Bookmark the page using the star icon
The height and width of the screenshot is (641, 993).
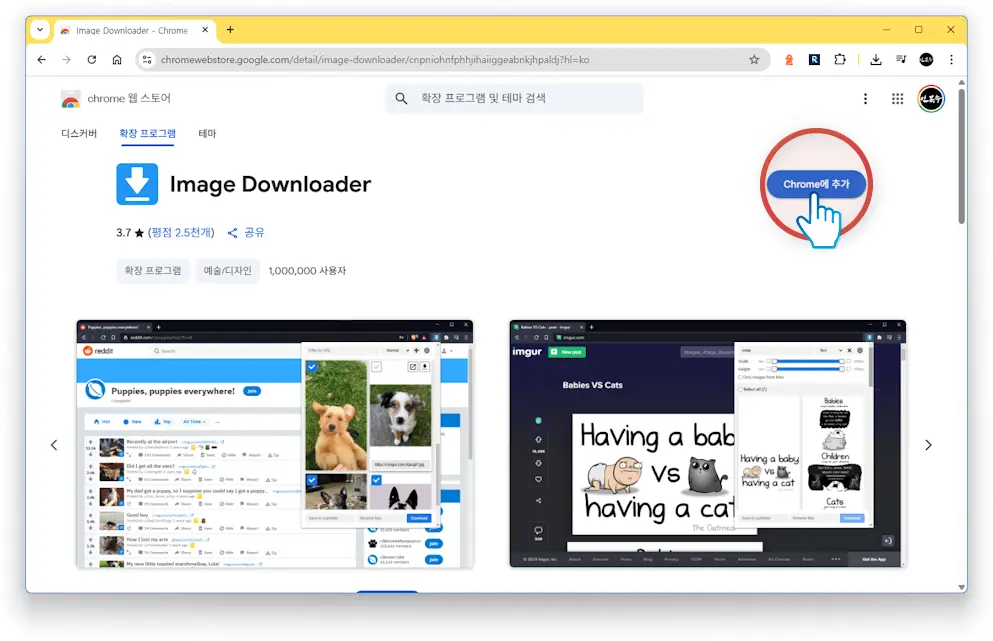754,59
